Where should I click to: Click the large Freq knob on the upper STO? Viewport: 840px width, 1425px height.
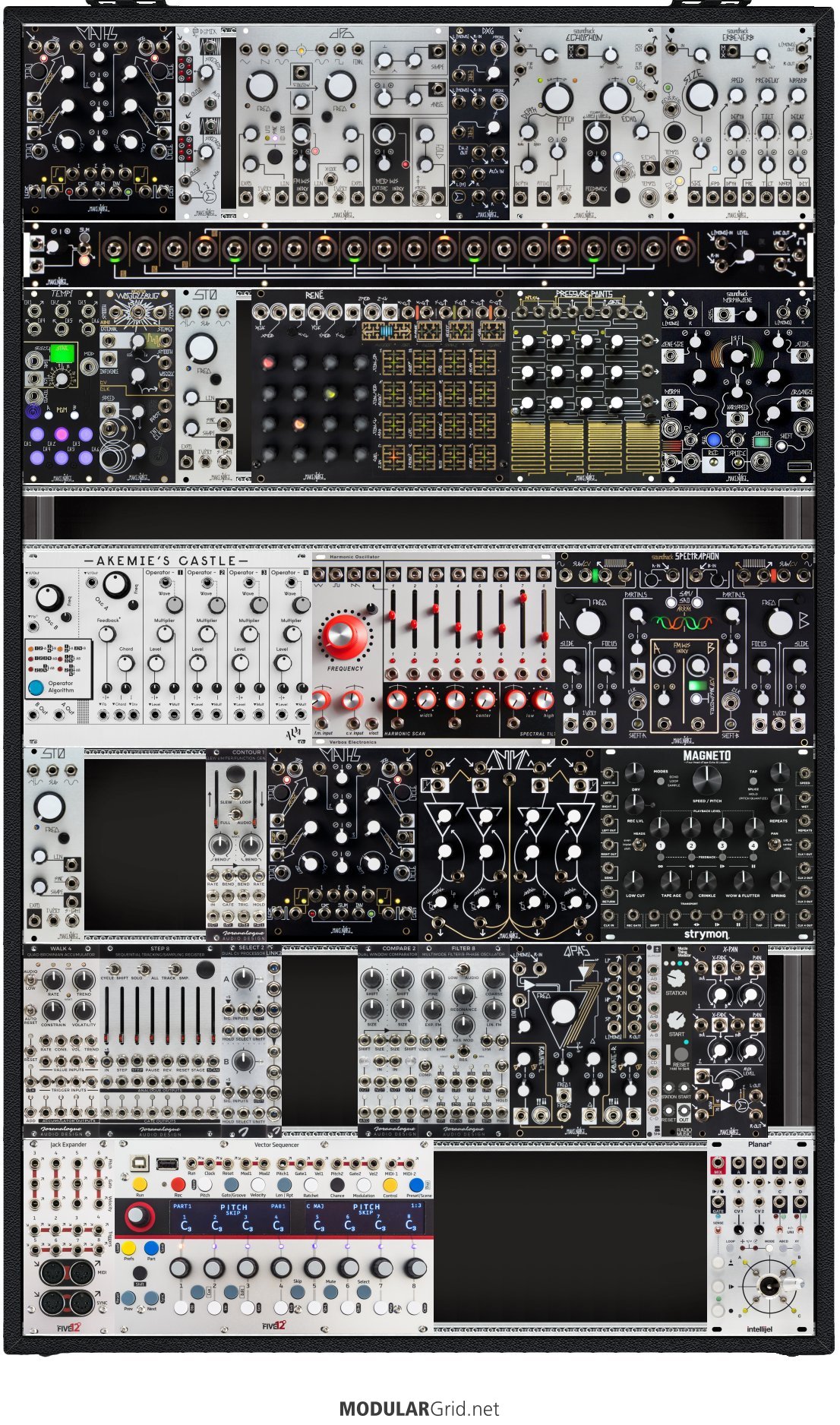click(202, 347)
